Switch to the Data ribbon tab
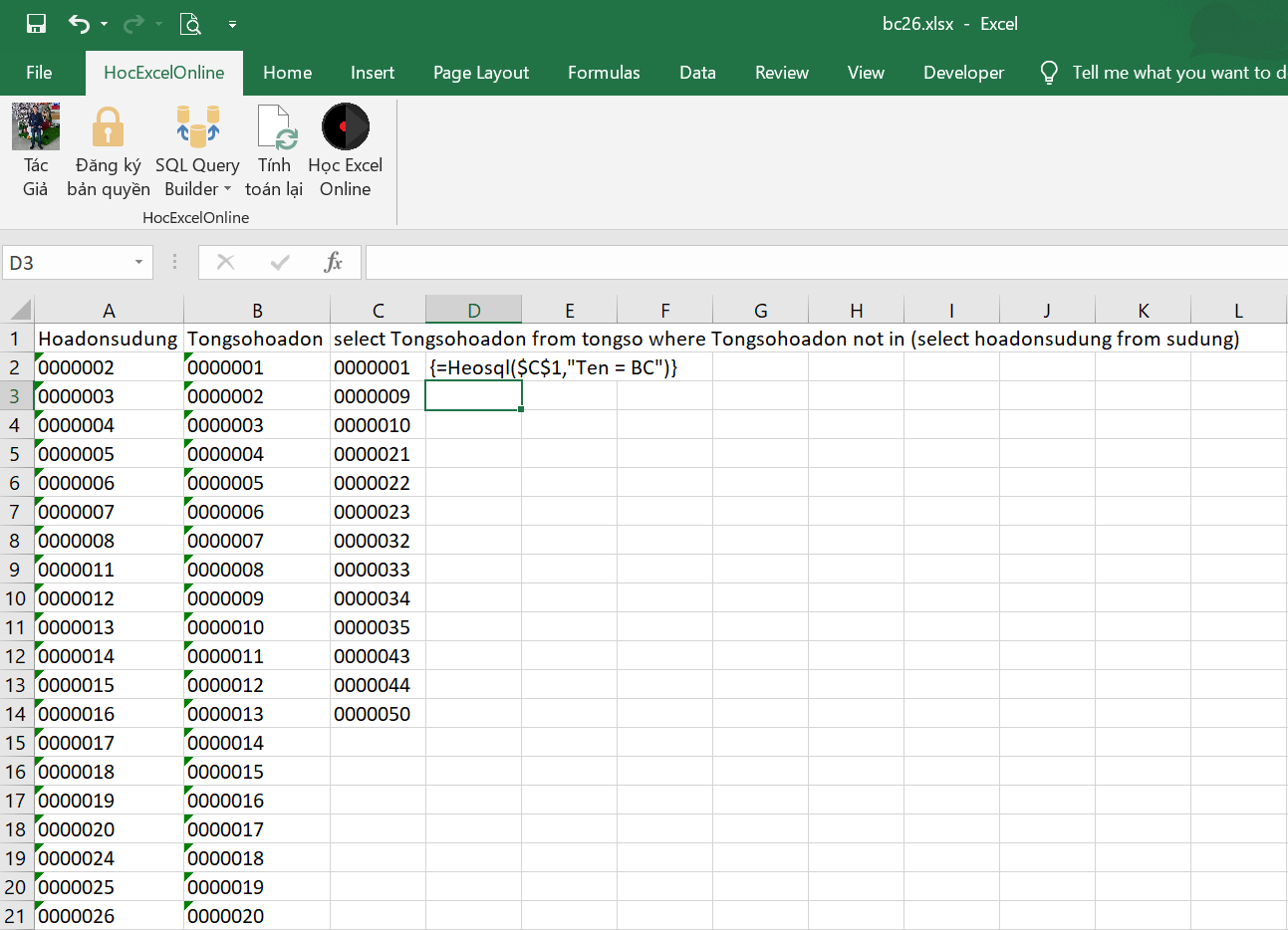 [x=697, y=73]
